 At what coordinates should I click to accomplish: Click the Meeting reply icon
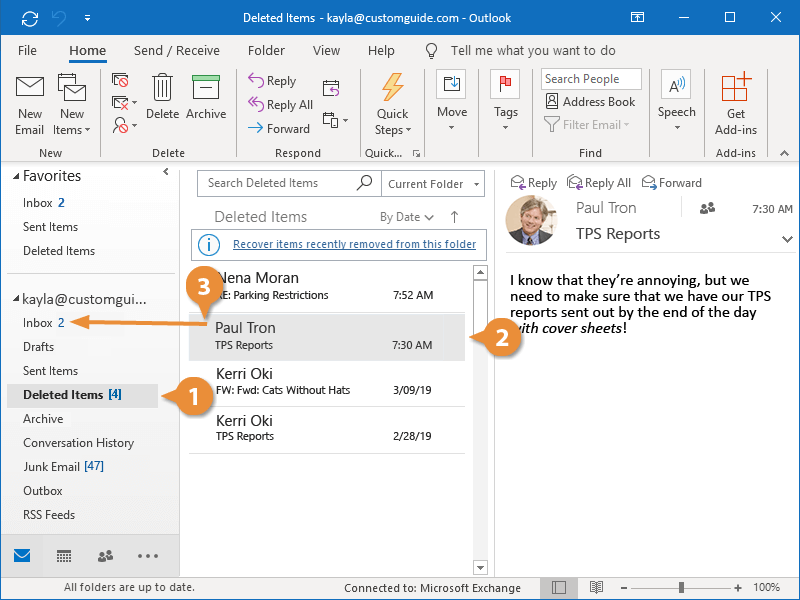coord(331,88)
